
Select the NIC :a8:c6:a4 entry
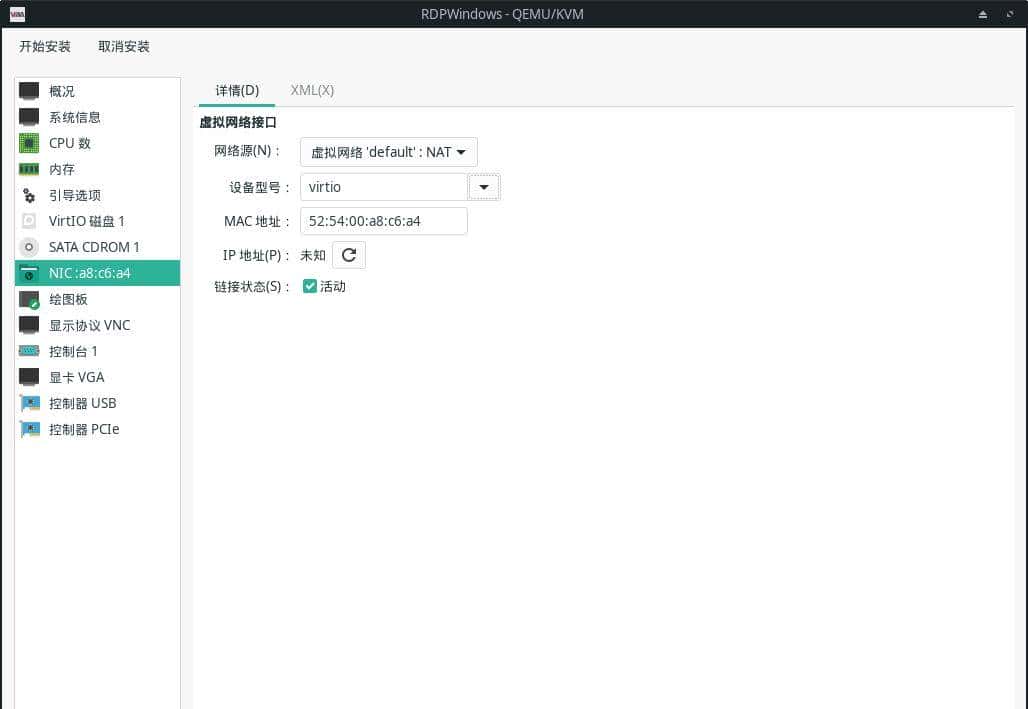pos(94,273)
